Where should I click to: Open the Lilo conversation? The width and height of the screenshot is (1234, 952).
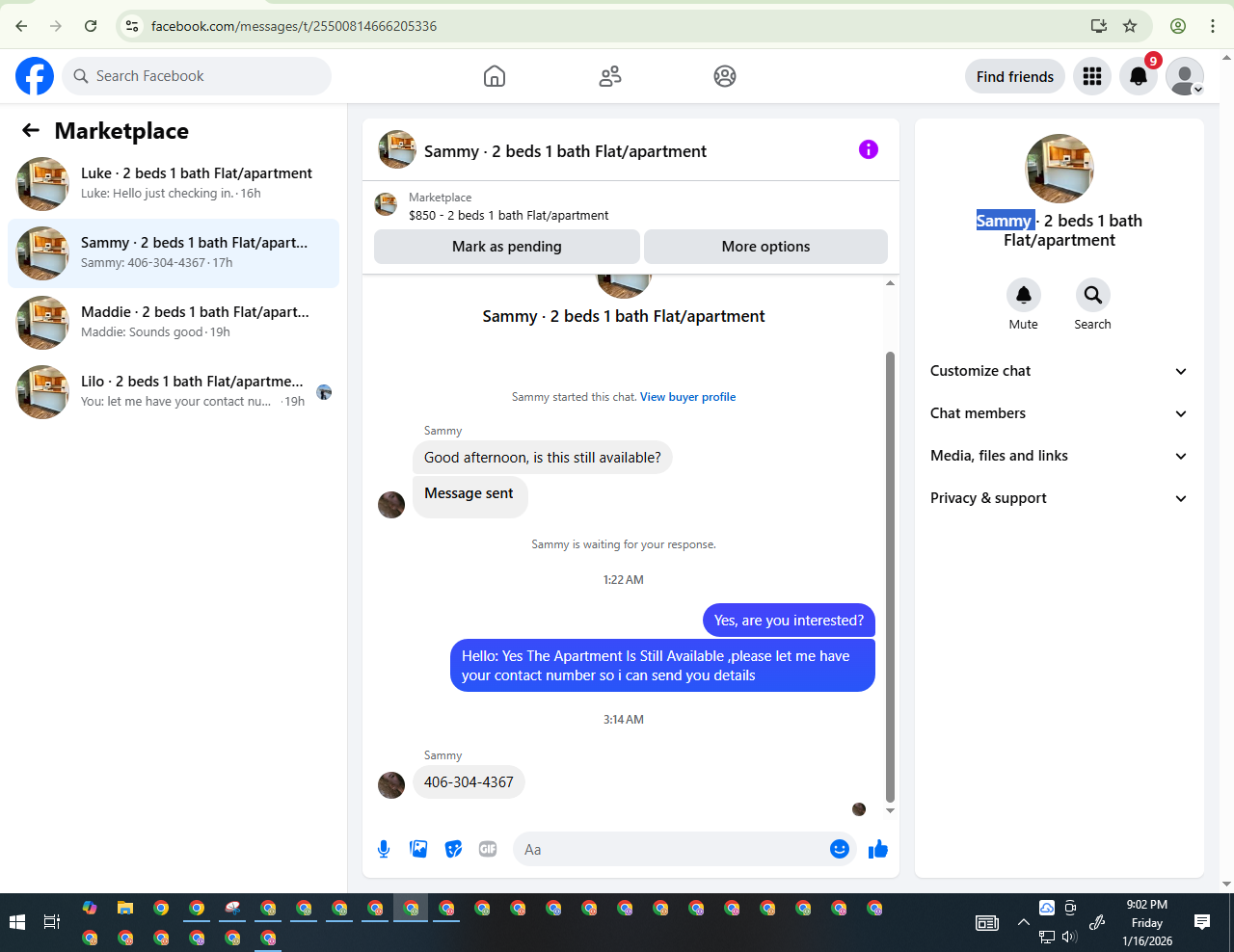point(174,391)
